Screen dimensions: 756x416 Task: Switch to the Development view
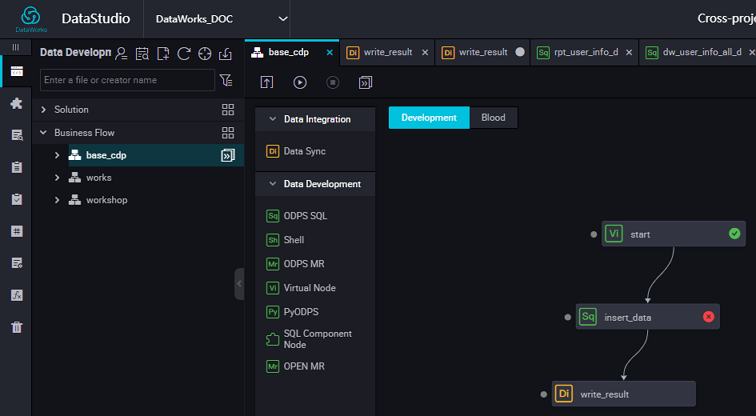coord(428,118)
